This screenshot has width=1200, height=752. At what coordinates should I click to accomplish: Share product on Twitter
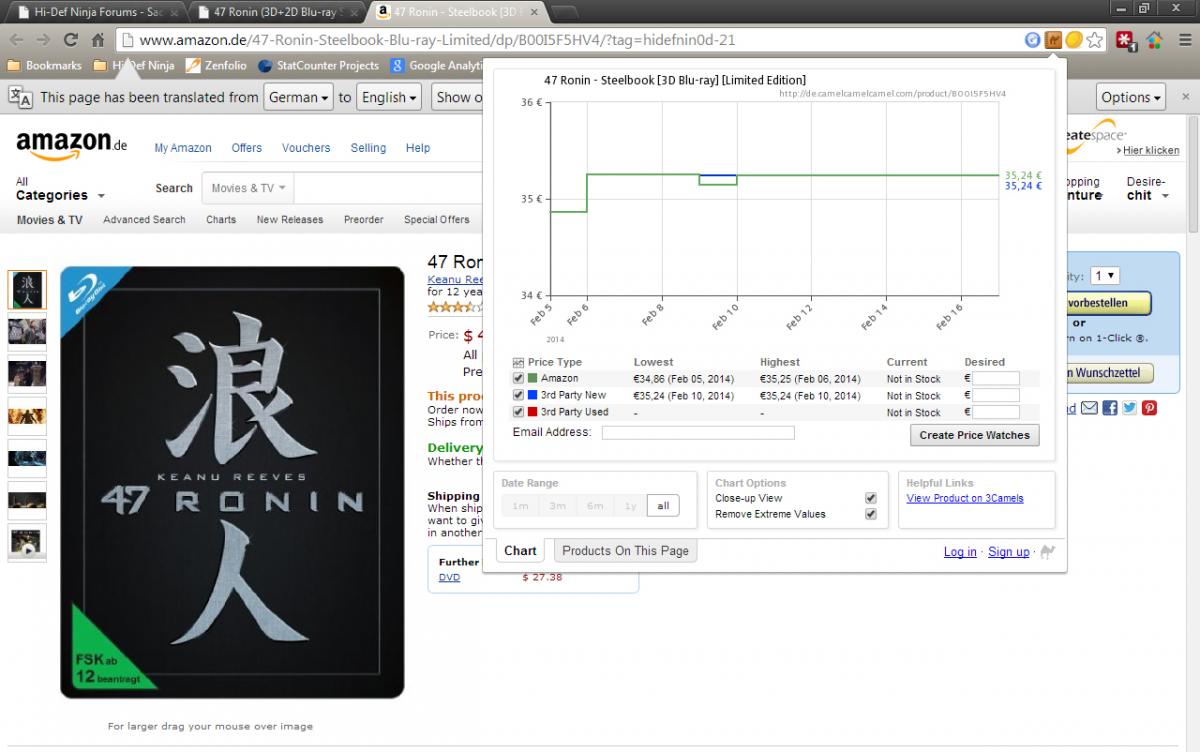click(x=1129, y=408)
